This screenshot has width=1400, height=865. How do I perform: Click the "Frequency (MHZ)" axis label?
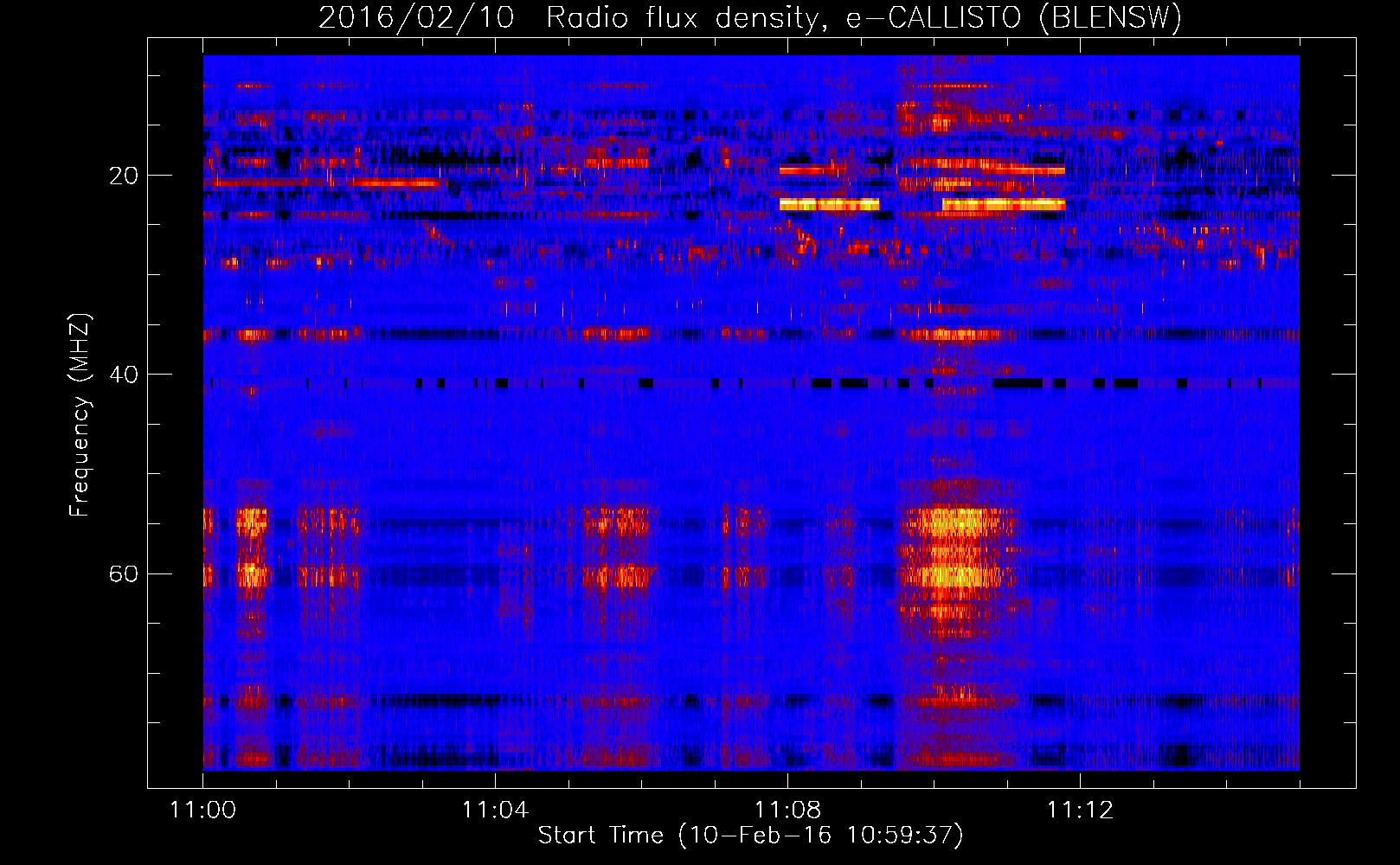tap(79, 415)
